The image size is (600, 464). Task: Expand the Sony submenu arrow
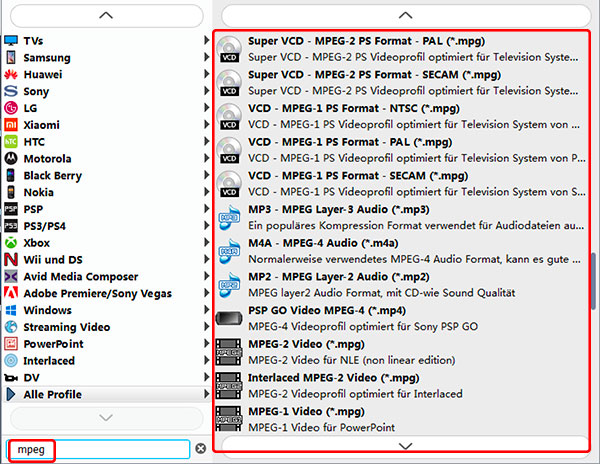click(206, 91)
